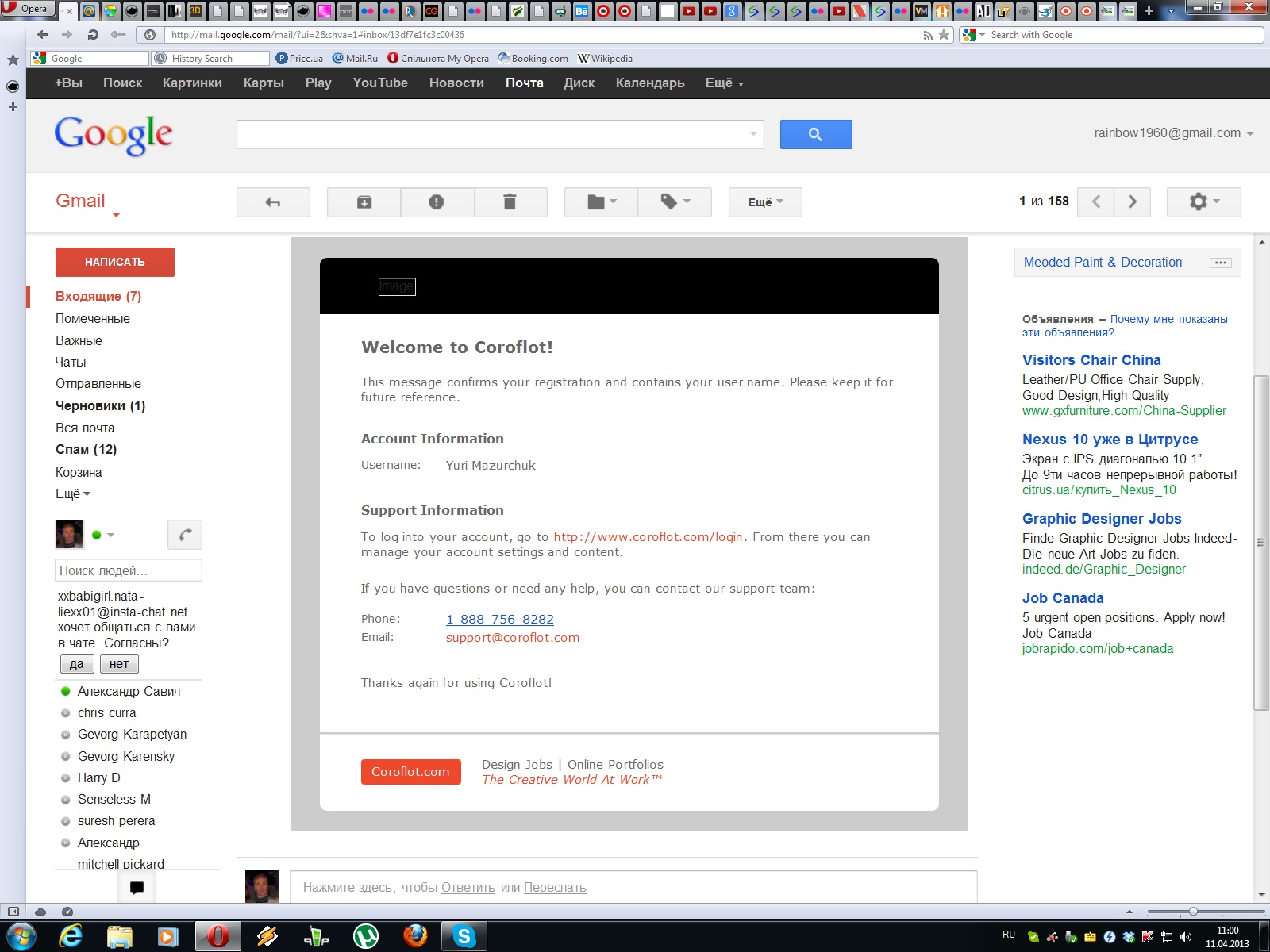Add a new Opera tab
The width and height of the screenshot is (1270, 952).
tap(1149, 11)
